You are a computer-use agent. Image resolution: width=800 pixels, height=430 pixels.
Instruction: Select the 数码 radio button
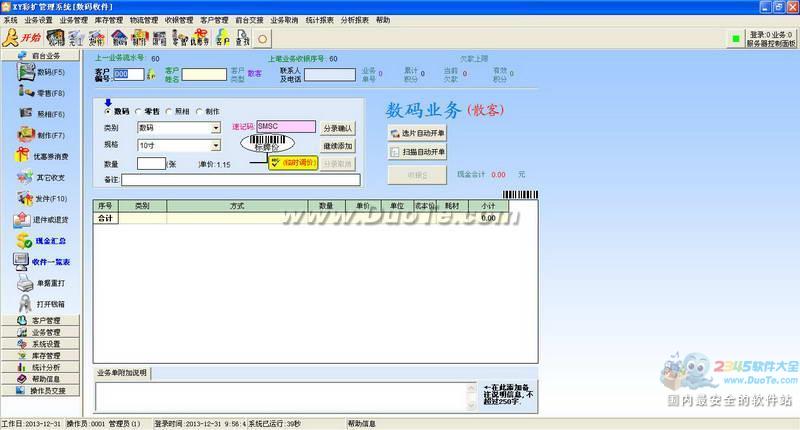pos(108,111)
